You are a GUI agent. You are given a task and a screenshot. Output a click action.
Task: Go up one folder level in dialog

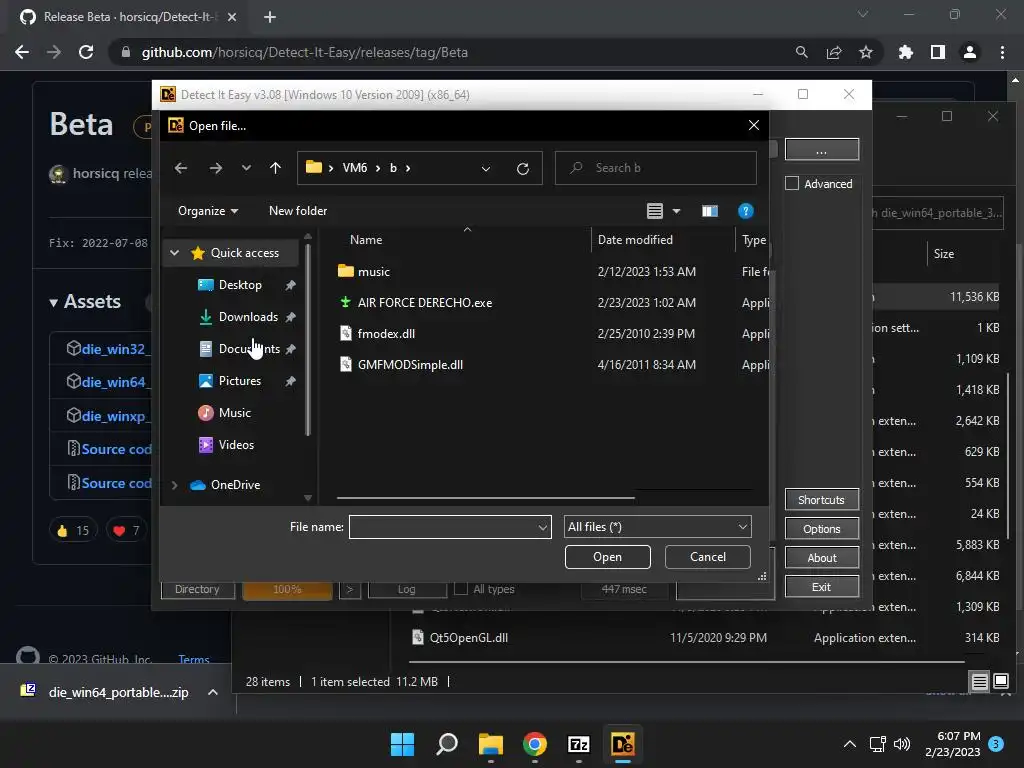[275, 168]
